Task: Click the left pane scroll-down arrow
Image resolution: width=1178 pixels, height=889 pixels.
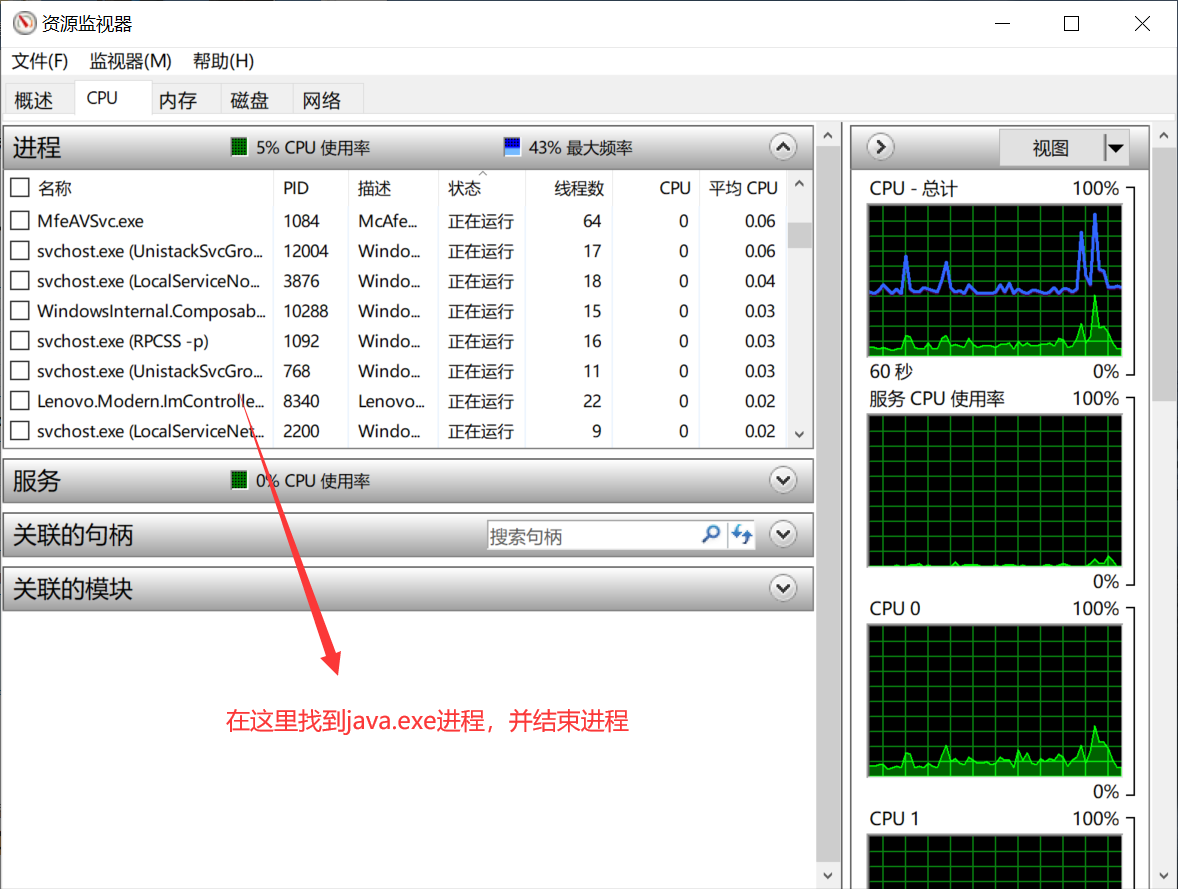Action: pyautogui.click(x=828, y=875)
